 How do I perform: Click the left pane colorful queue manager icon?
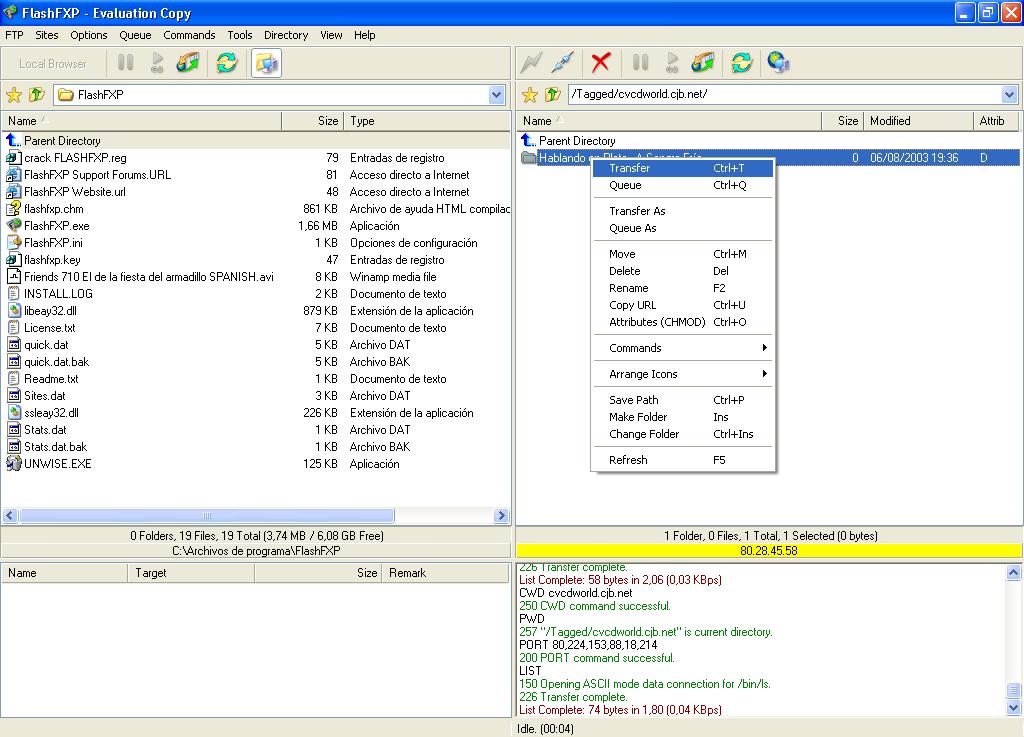(x=188, y=63)
